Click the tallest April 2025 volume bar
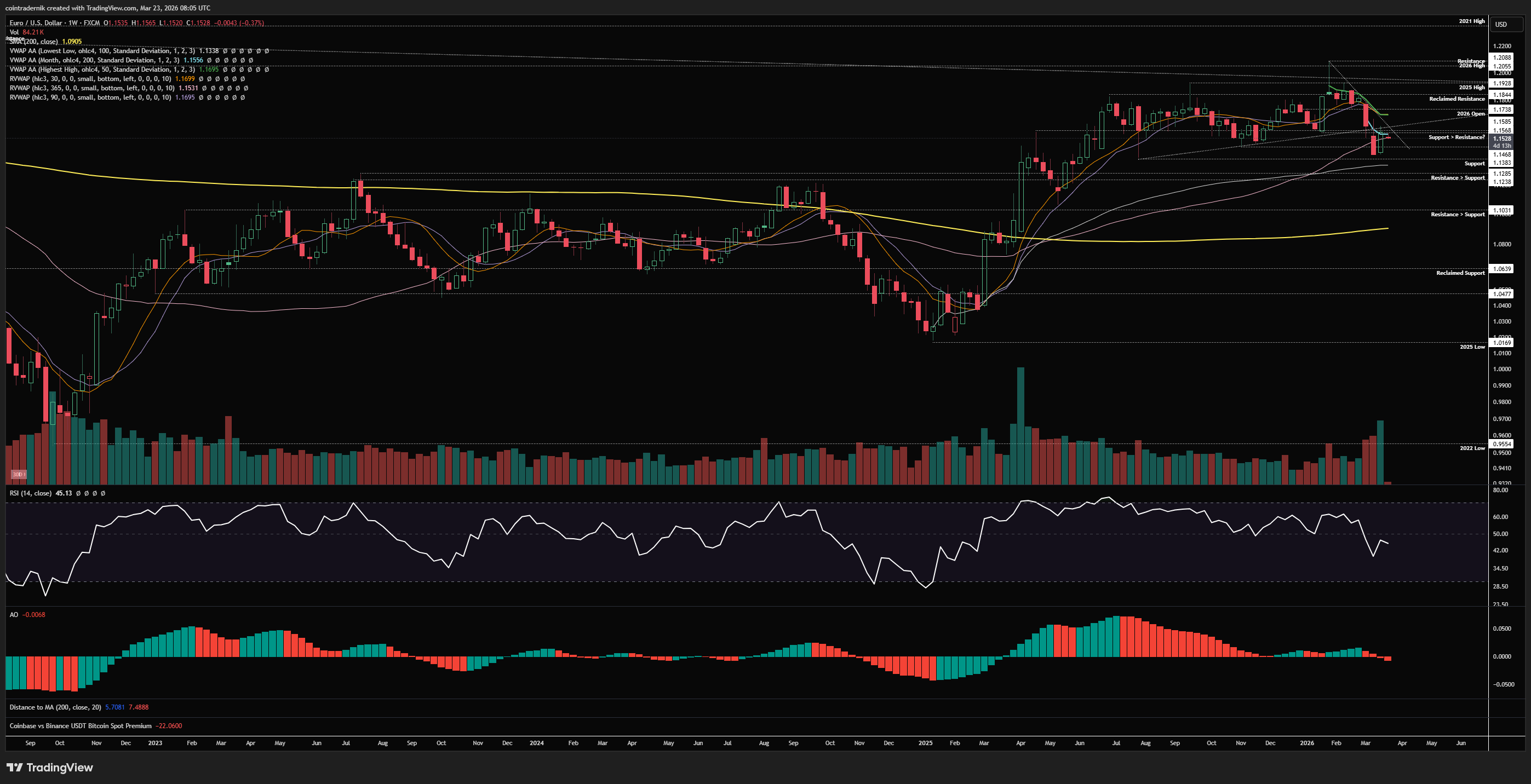The height and width of the screenshot is (784, 1531). point(1020,425)
